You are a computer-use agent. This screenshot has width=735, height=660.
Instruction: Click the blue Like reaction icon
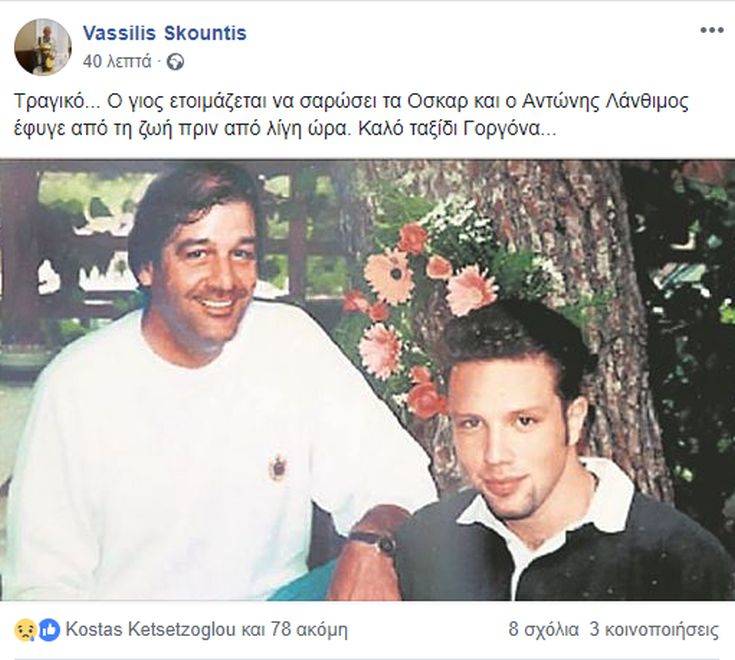pos(49,630)
